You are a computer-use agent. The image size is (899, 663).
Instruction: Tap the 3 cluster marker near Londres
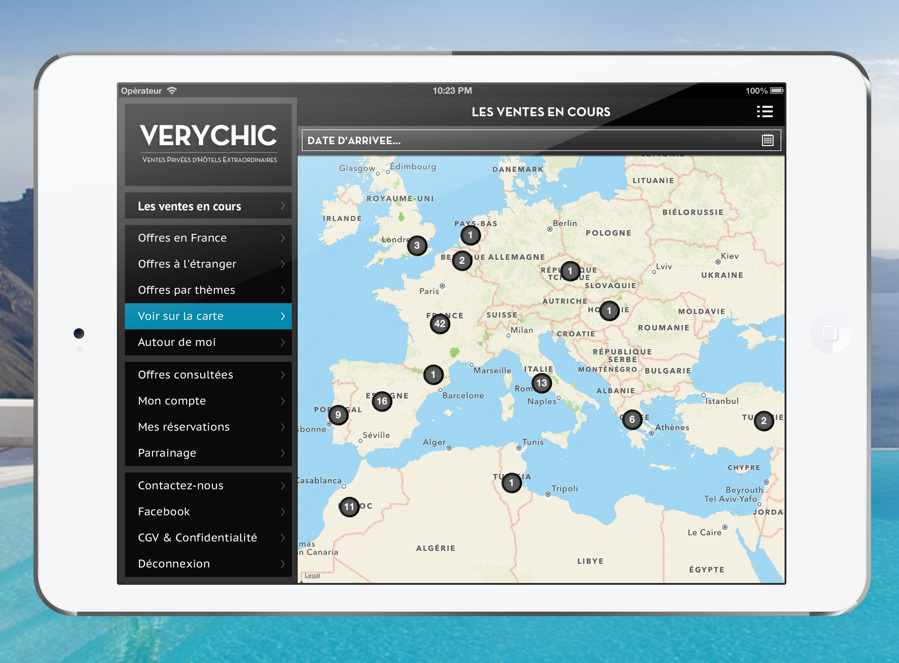pyautogui.click(x=417, y=245)
